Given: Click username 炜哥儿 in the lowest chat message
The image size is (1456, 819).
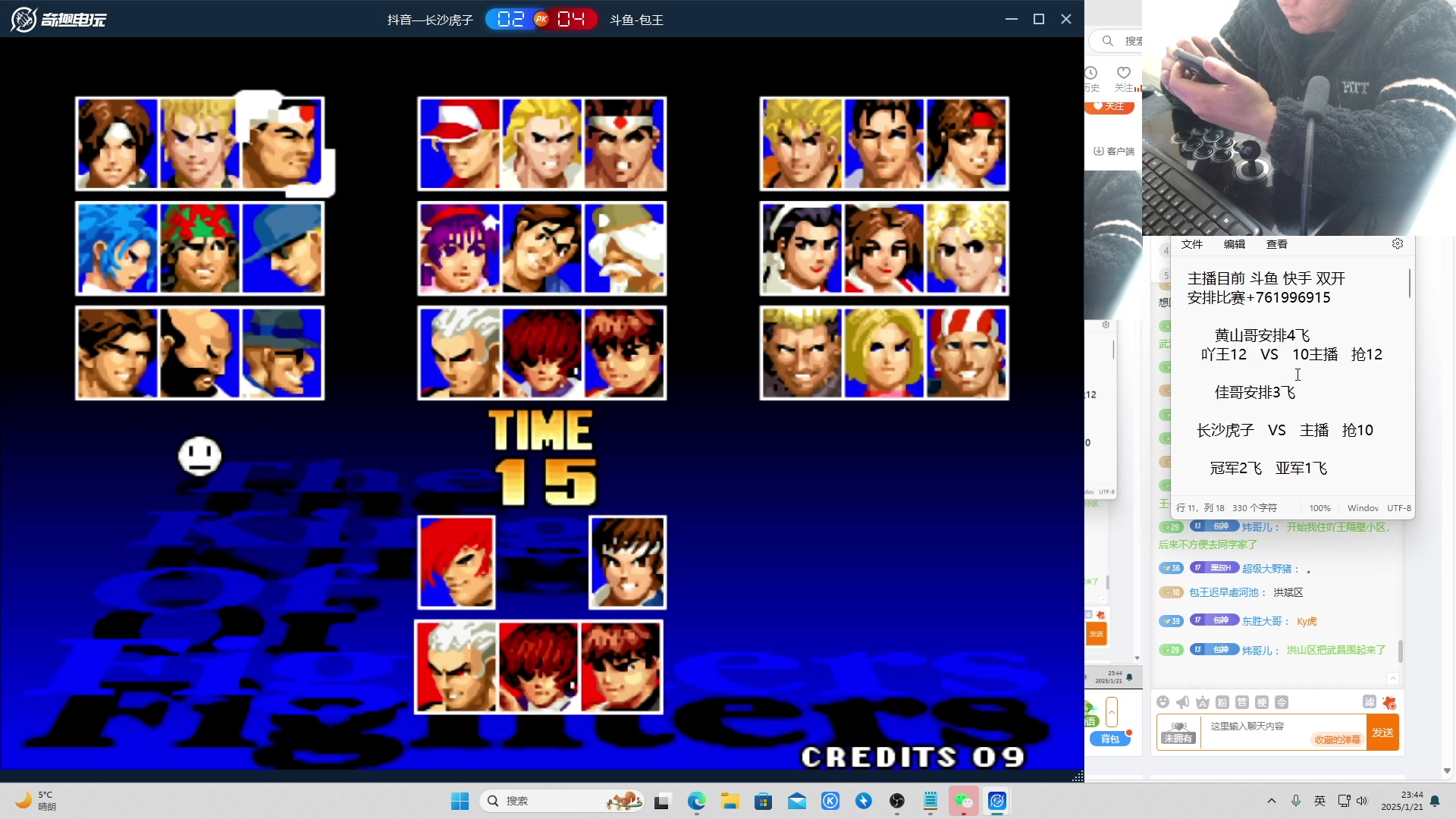Looking at the screenshot, I should pos(1258,651).
